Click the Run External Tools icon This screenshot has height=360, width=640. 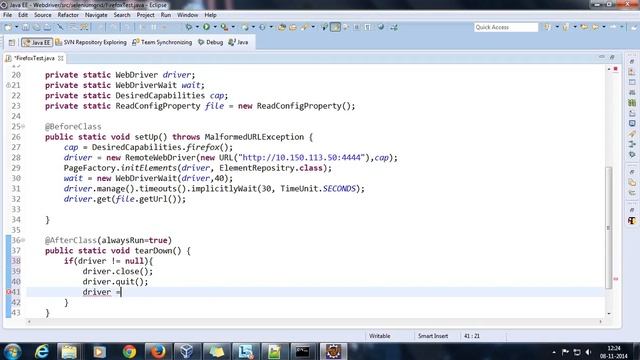pyautogui.click(x=224, y=27)
